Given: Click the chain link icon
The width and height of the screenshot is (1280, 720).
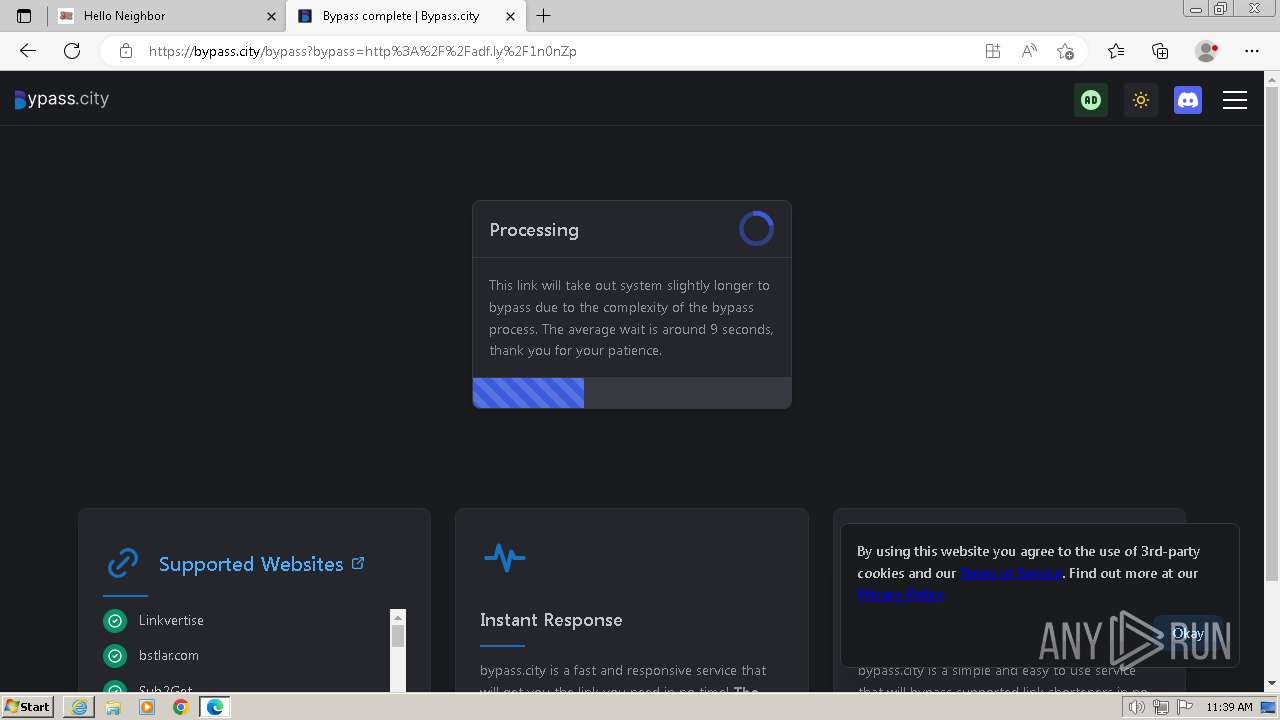Looking at the screenshot, I should click(x=123, y=563).
